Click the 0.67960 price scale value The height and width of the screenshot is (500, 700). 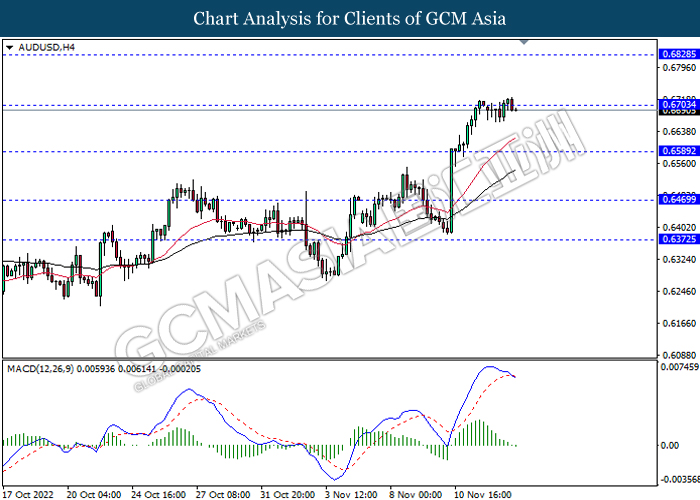tap(679, 68)
